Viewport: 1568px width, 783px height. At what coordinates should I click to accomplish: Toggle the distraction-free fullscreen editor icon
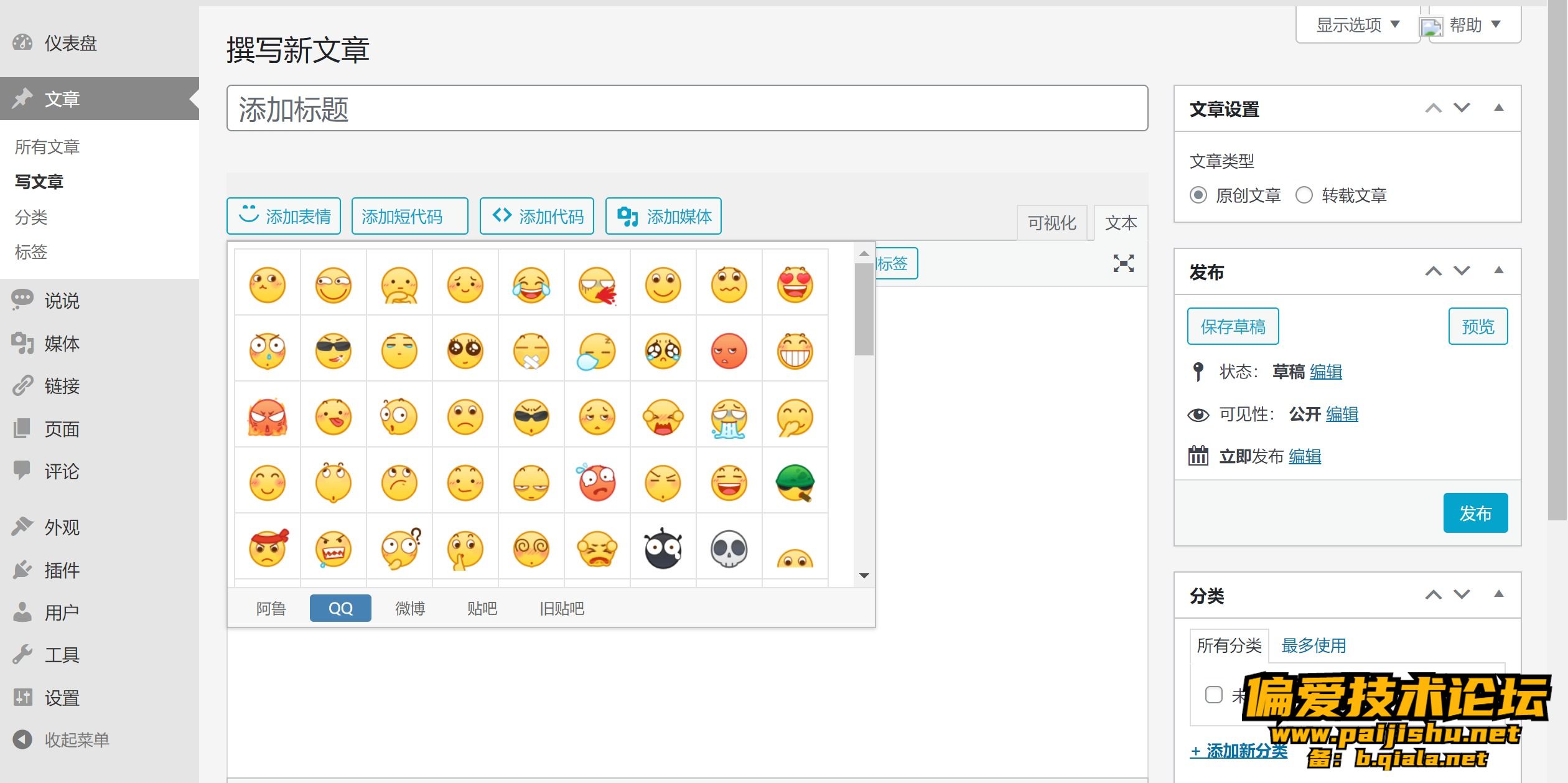click(1123, 263)
